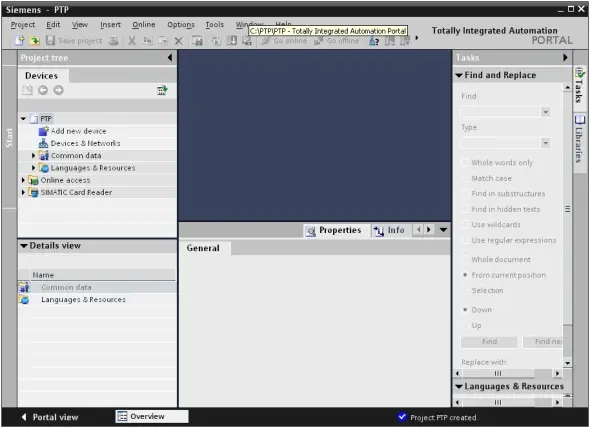Click the Add new device icon
Screen dimensions: 590x428
point(44,131)
